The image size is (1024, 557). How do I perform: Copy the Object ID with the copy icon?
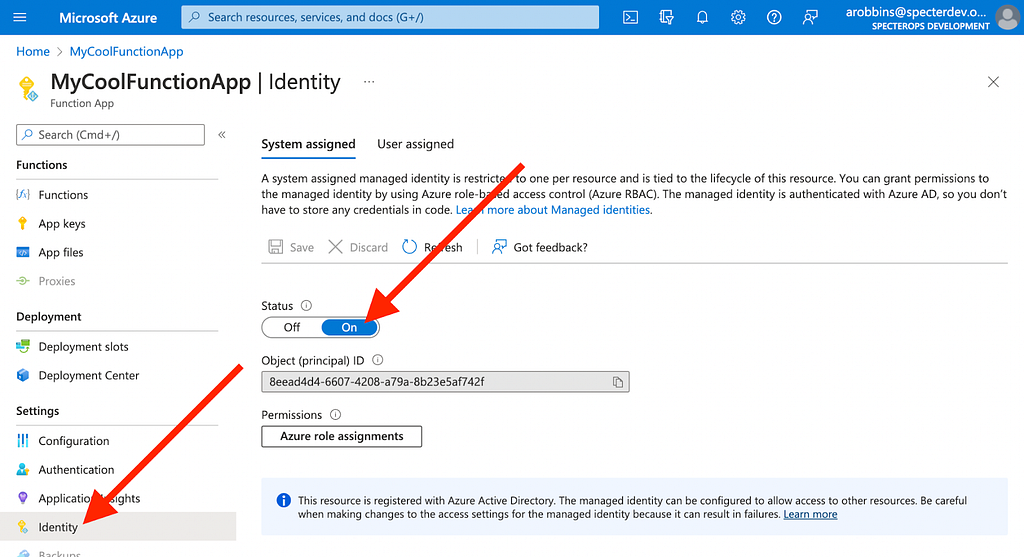(x=617, y=382)
